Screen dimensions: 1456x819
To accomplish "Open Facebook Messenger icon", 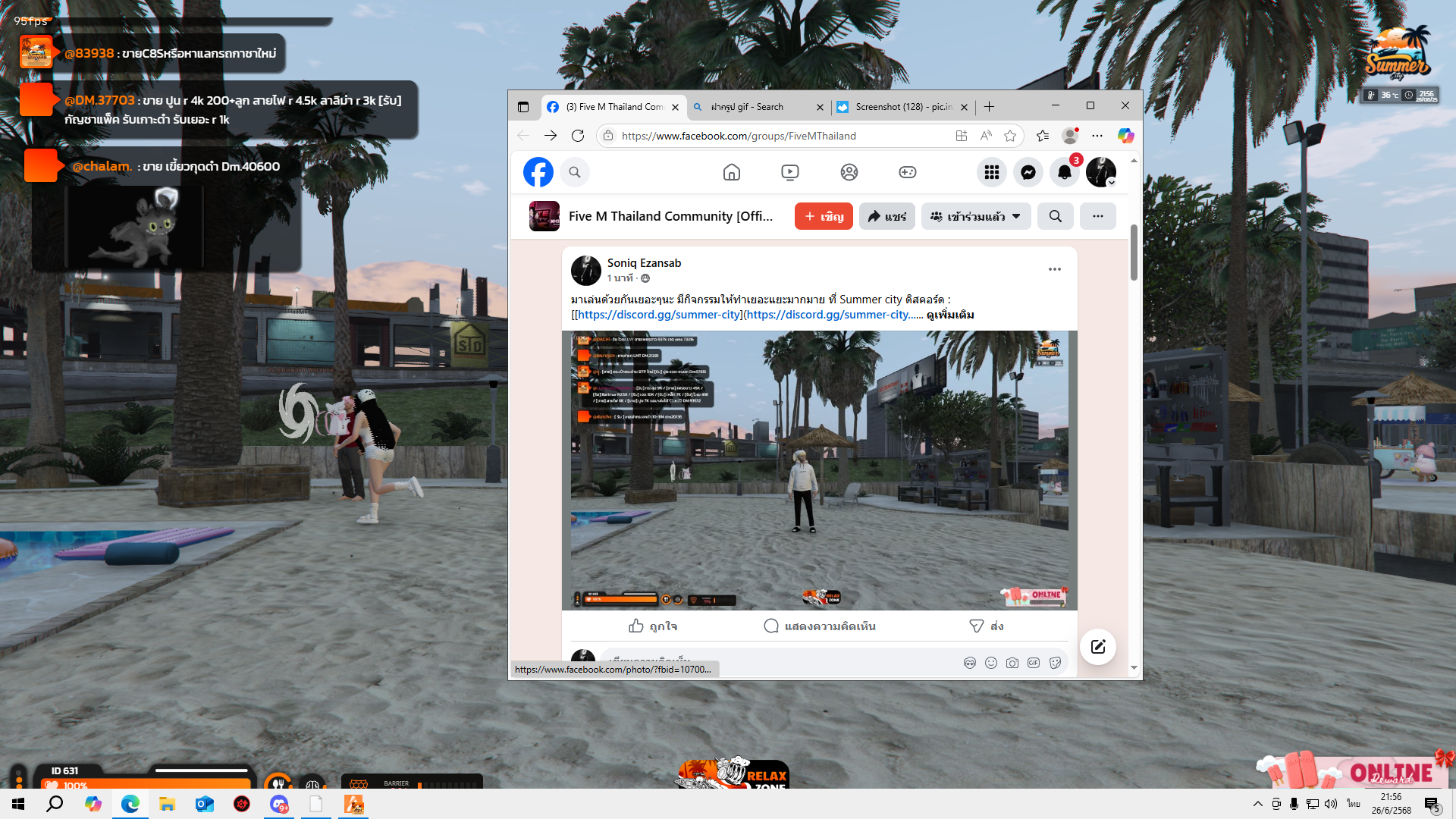I will pos(1028,173).
